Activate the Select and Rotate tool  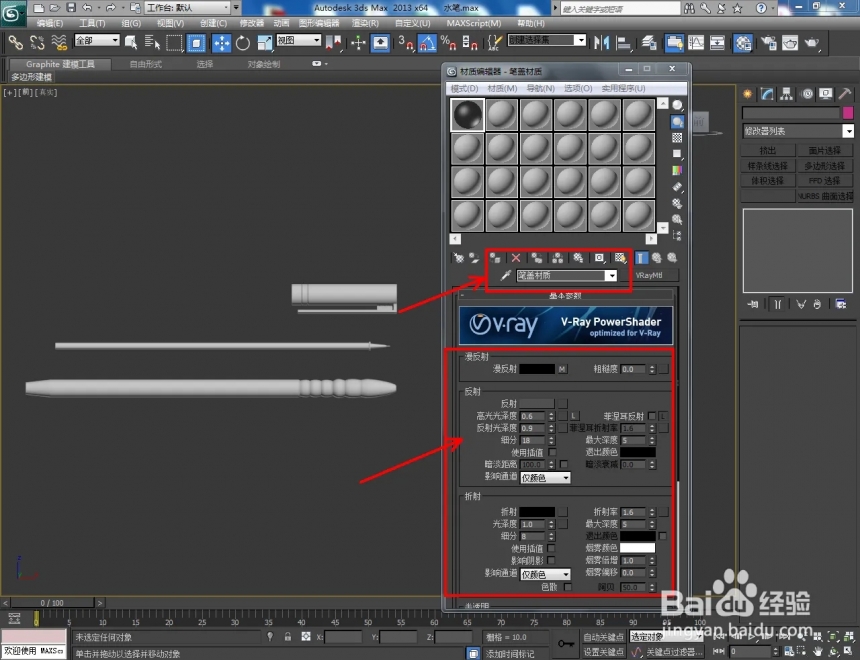tap(242, 43)
